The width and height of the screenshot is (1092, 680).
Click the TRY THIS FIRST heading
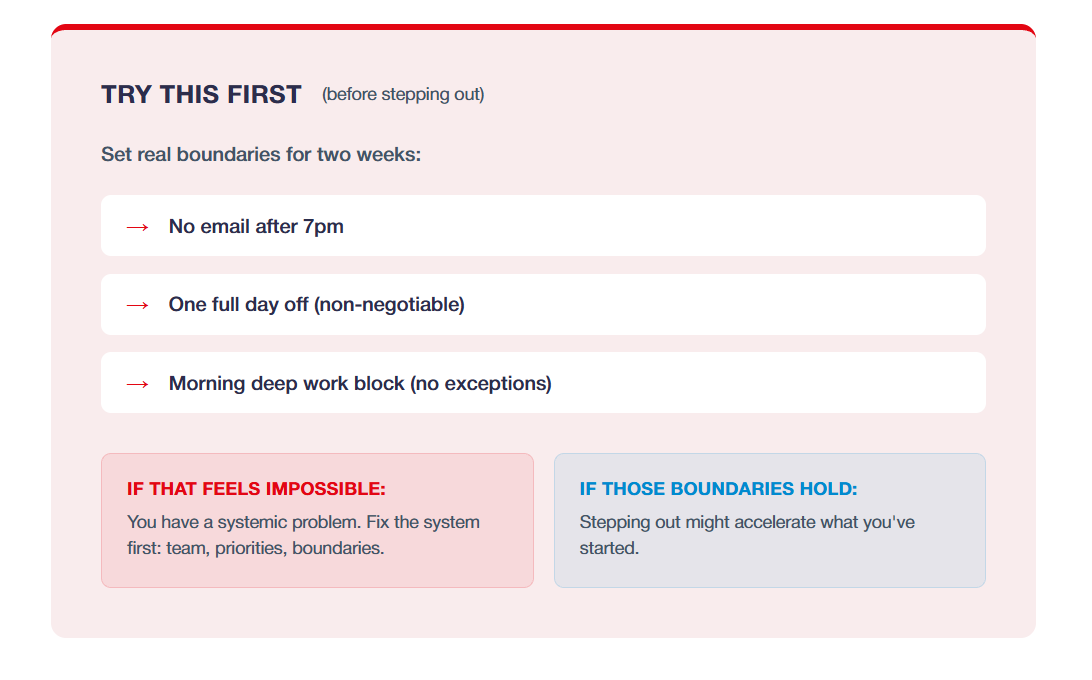(201, 94)
